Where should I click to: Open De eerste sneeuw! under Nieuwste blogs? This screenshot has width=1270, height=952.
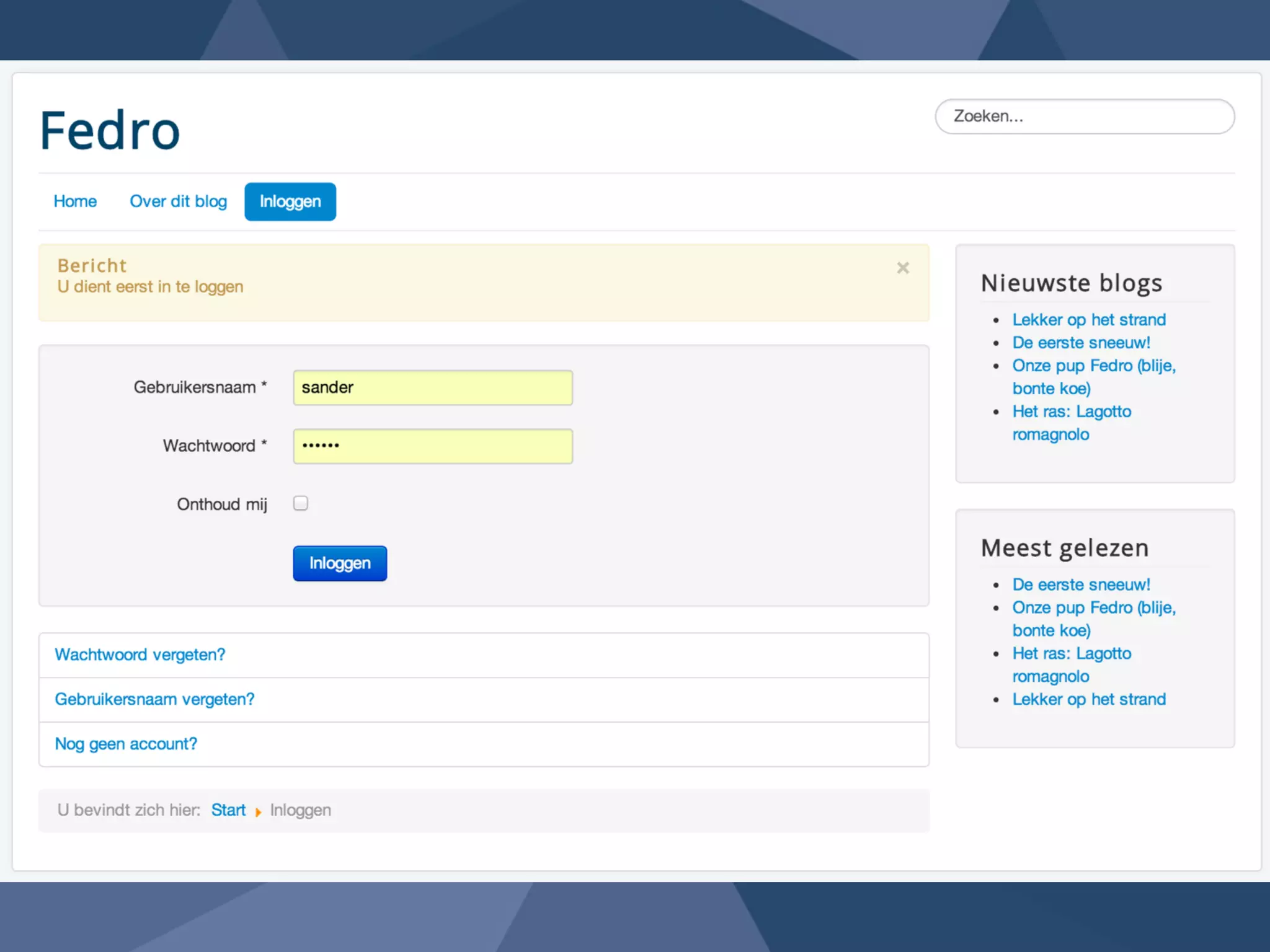pos(1081,343)
